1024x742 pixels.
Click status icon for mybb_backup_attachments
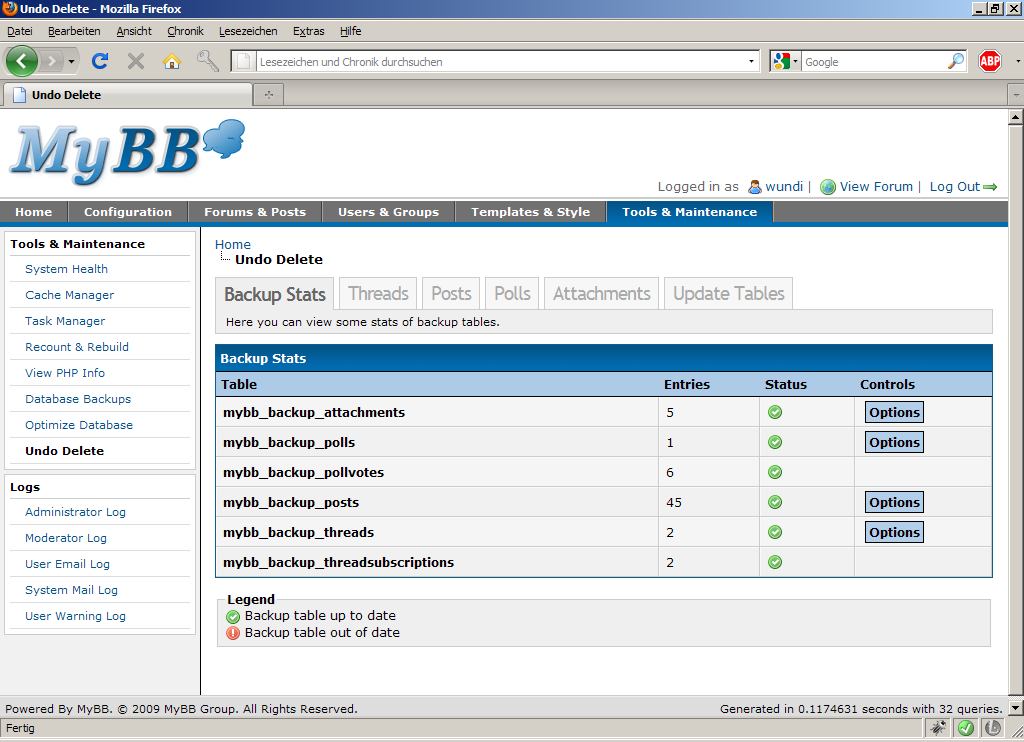[775, 412]
